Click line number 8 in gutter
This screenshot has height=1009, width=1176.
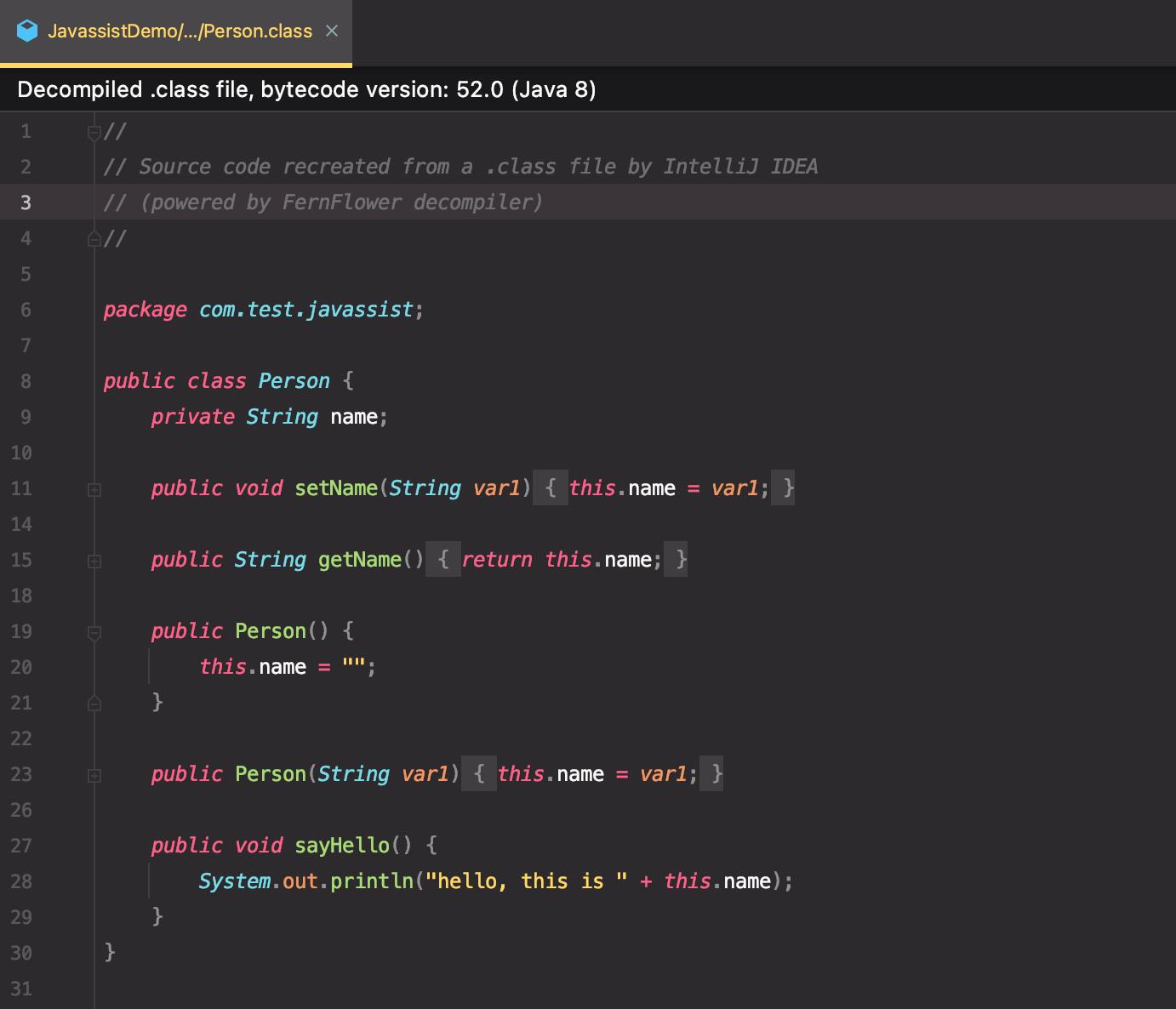pos(26,381)
